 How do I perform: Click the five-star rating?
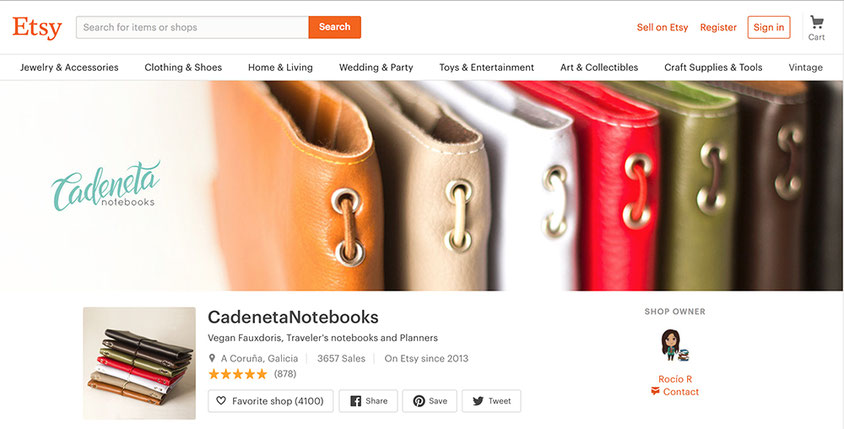pyautogui.click(x=237, y=374)
